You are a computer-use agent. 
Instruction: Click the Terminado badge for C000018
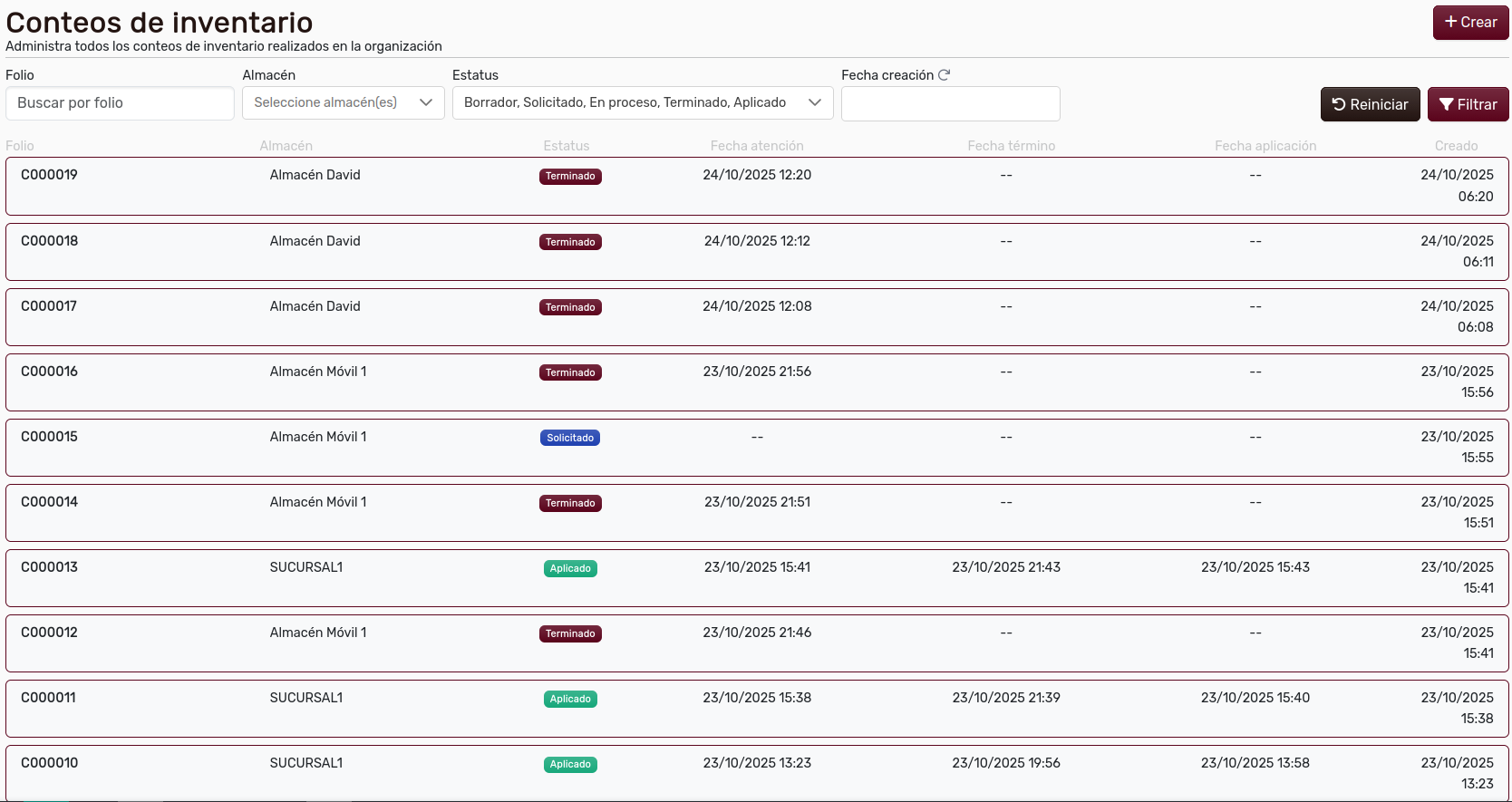click(x=569, y=242)
